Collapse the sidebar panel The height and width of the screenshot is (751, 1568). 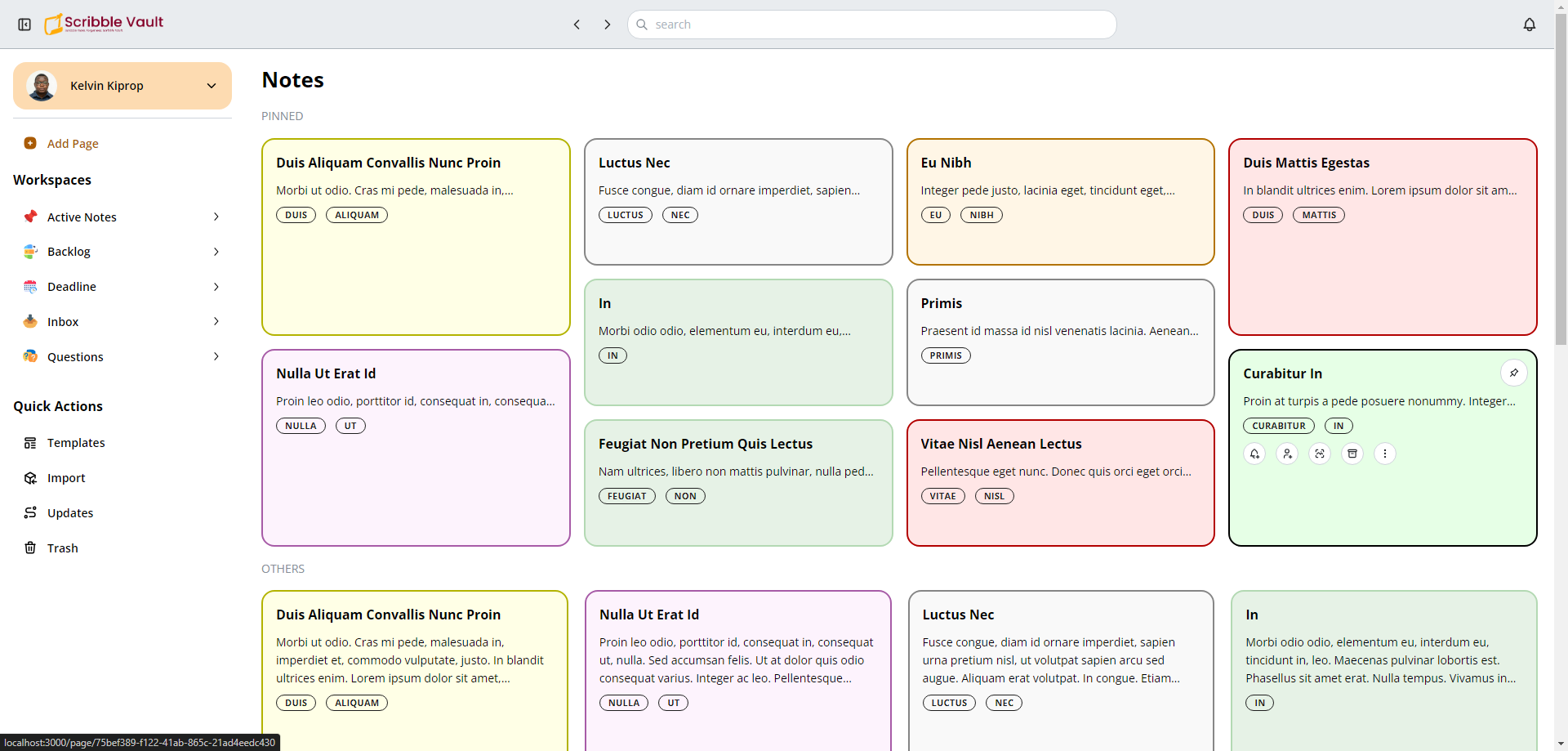point(24,25)
